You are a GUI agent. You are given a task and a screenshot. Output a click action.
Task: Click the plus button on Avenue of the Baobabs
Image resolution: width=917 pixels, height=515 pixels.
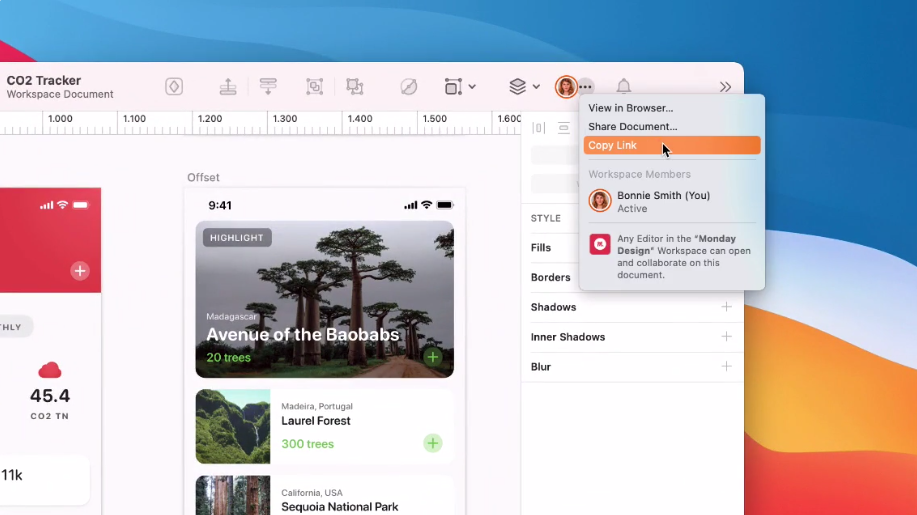coord(433,357)
